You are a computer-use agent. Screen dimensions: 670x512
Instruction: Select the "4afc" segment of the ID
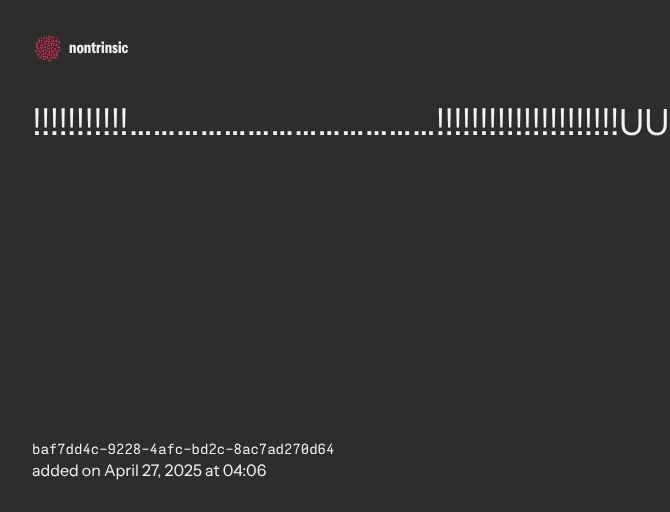coord(164,450)
